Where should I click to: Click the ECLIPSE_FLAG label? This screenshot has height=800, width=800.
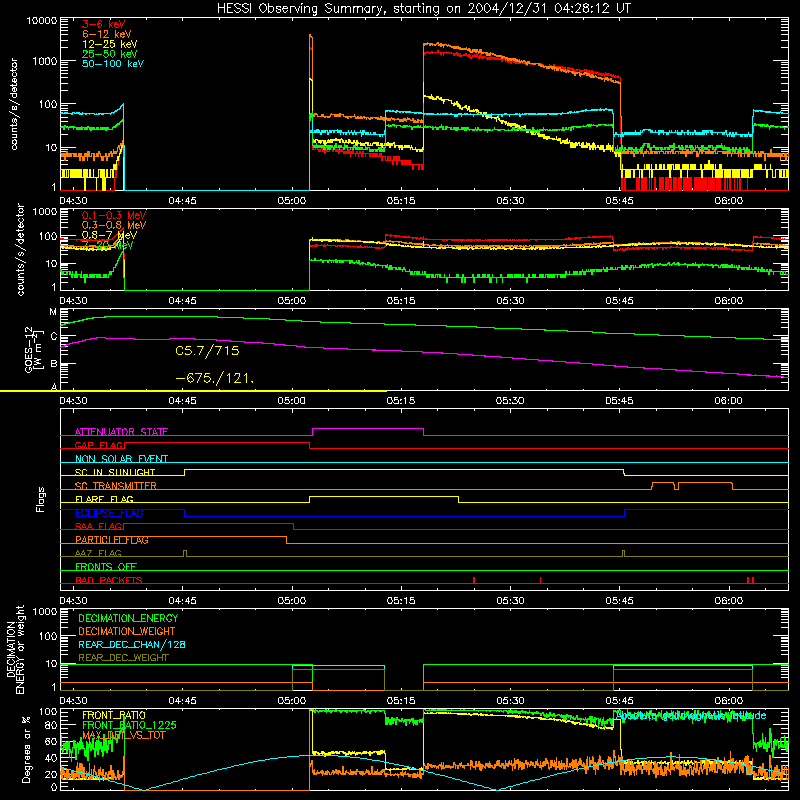(109, 513)
